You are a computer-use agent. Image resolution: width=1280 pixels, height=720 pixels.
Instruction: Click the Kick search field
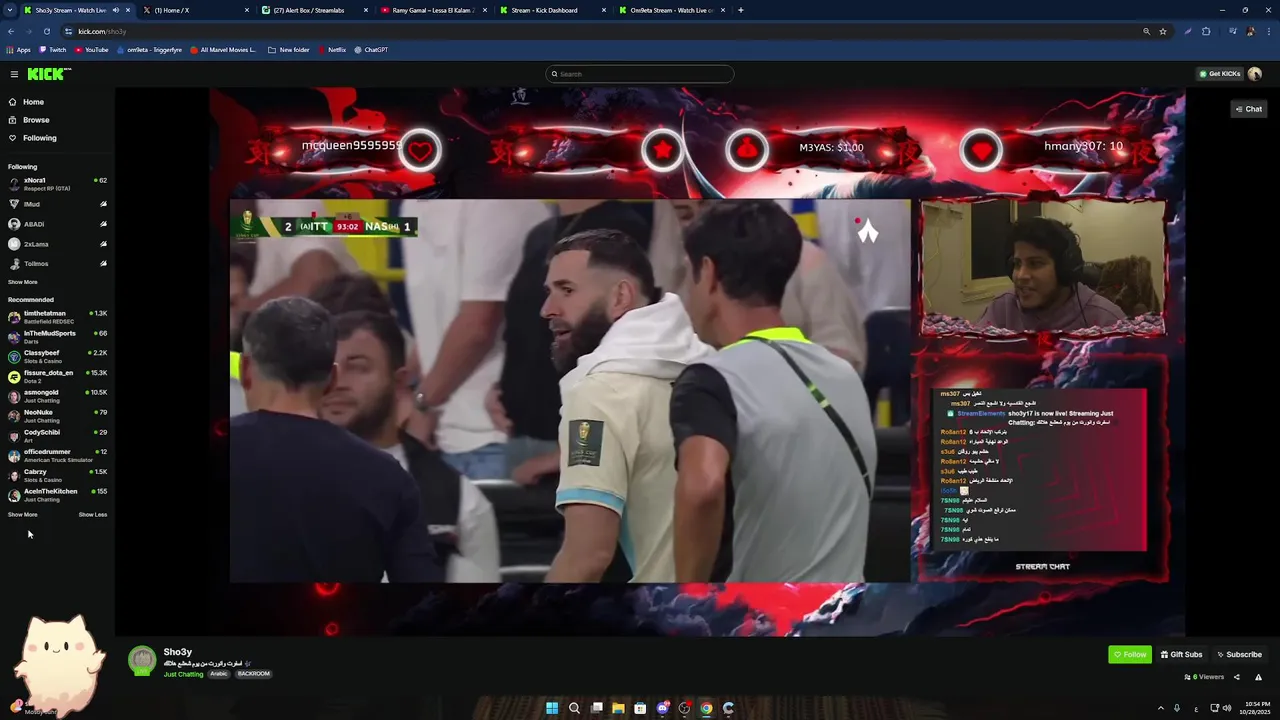click(x=640, y=74)
